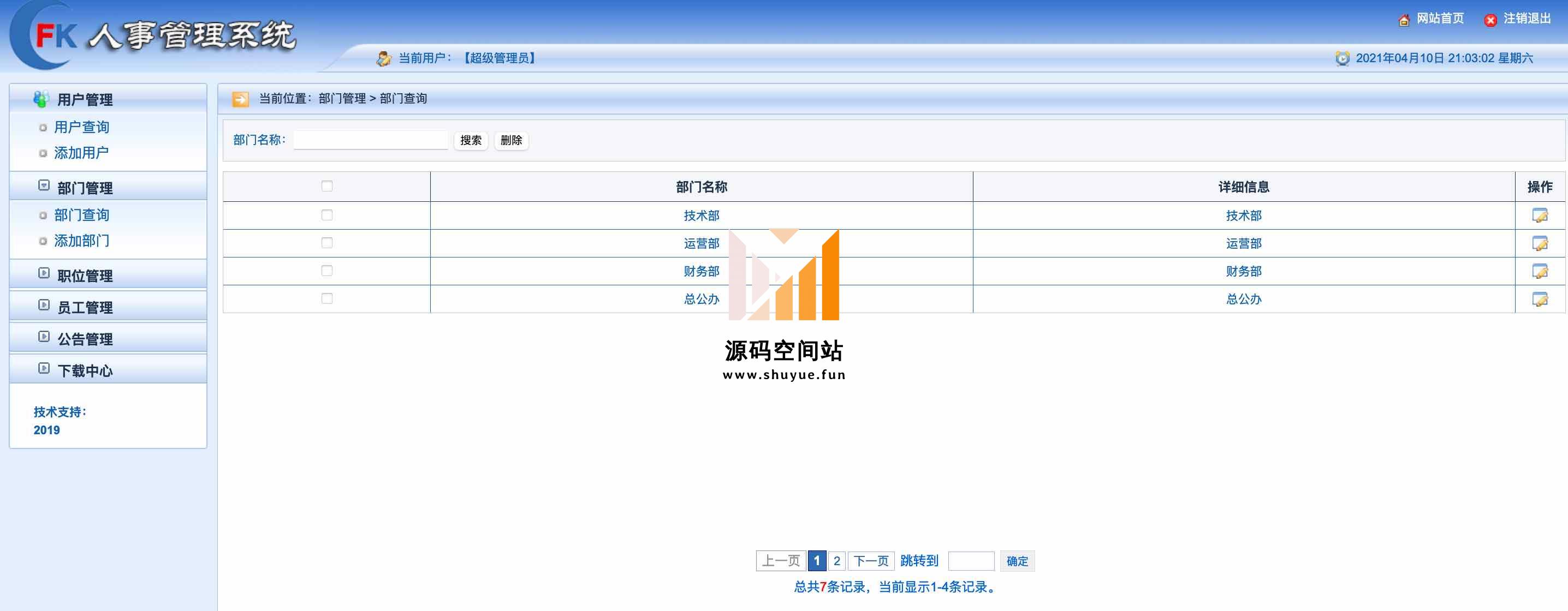Click 财务部 in 部门名称 column
The image size is (1568, 611).
point(701,272)
